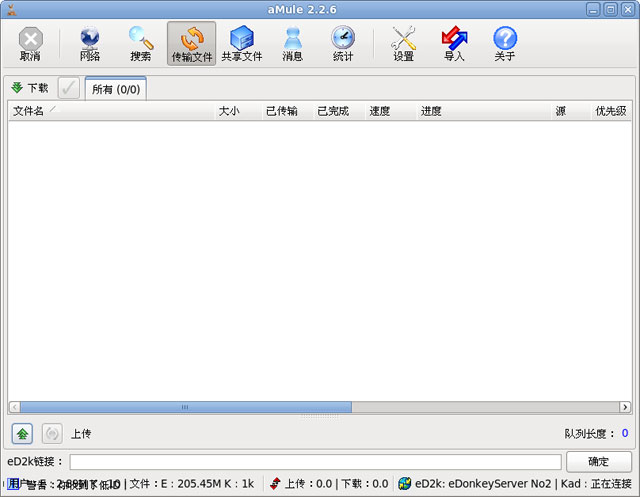The image size is (640, 497).
Task: Click the horizontal scrollbar thumb
Action: click(x=186, y=407)
